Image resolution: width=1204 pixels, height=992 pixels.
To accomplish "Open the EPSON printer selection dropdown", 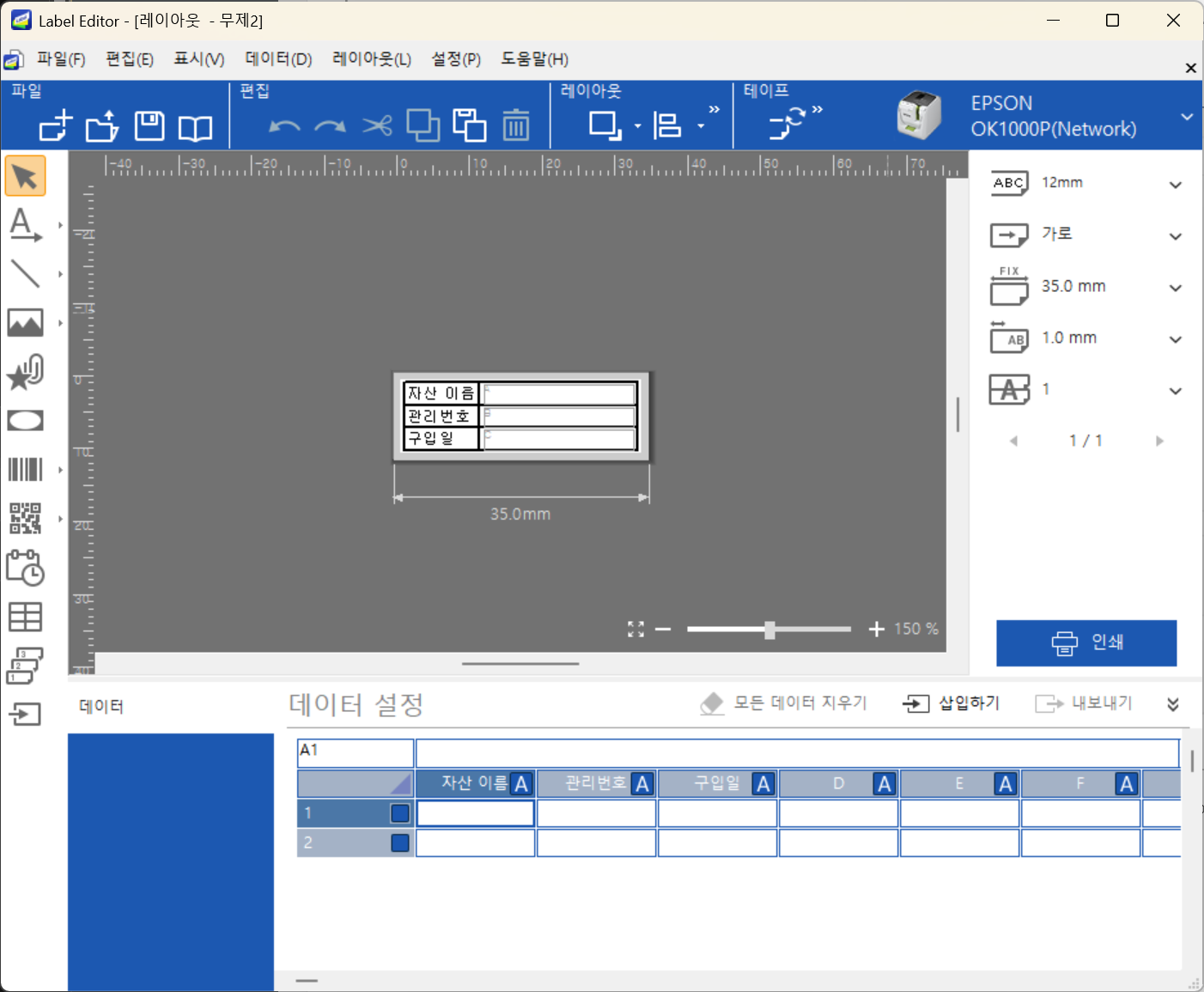I will [1187, 117].
